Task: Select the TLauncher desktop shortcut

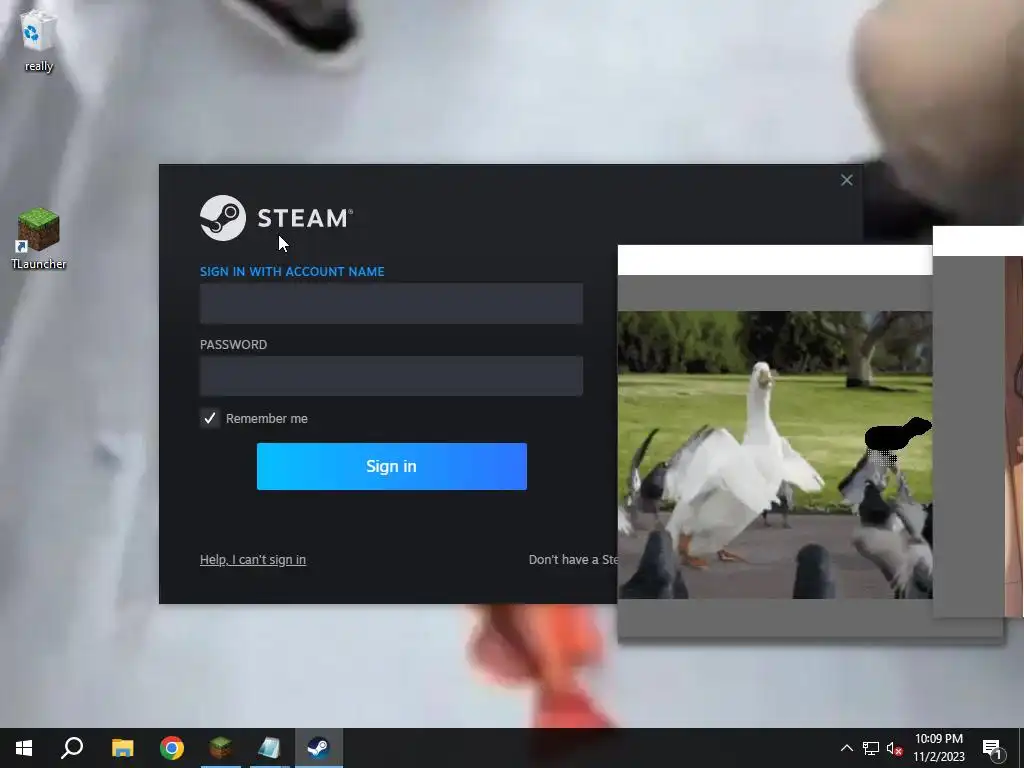Action: tap(39, 238)
